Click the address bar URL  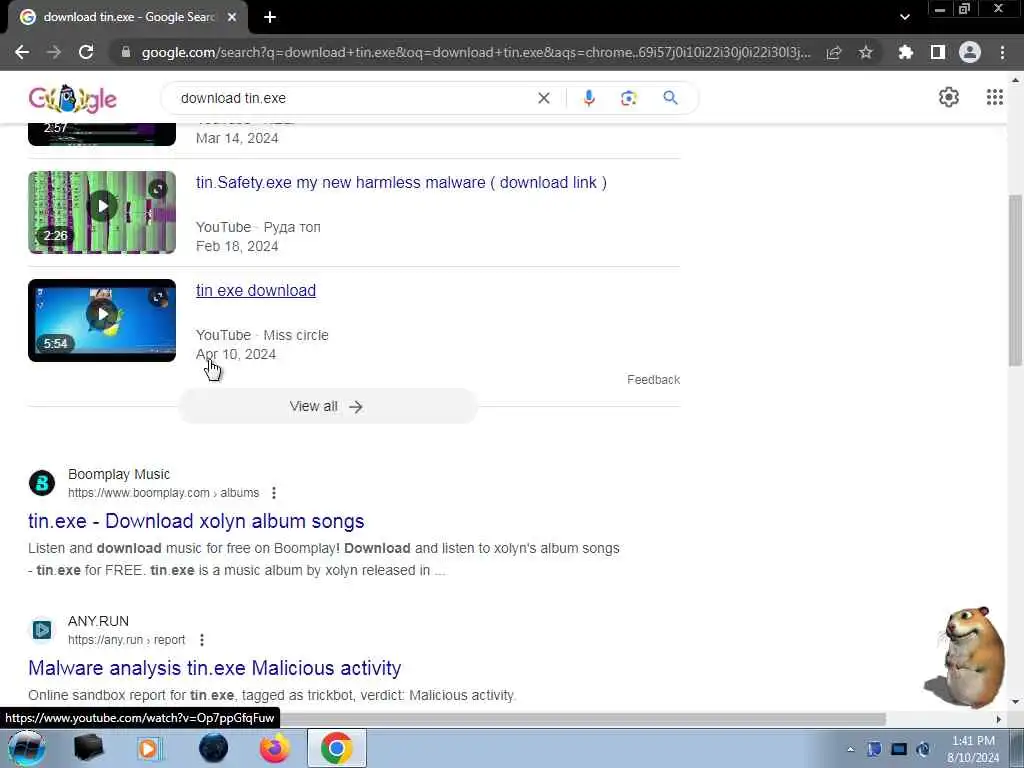click(x=475, y=52)
